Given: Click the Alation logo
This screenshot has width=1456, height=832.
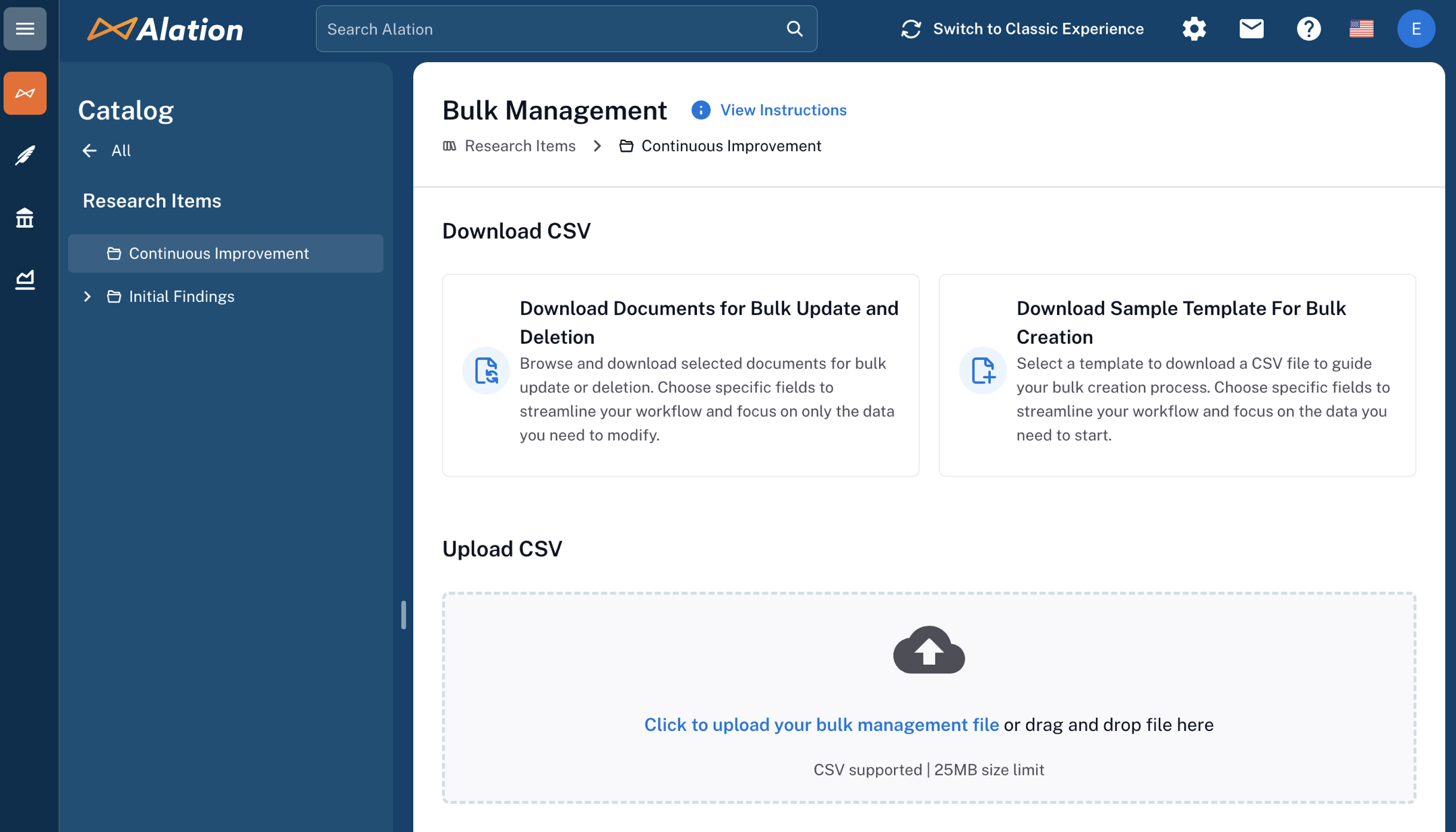Looking at the screenshot, I should [x=165, y=29].
